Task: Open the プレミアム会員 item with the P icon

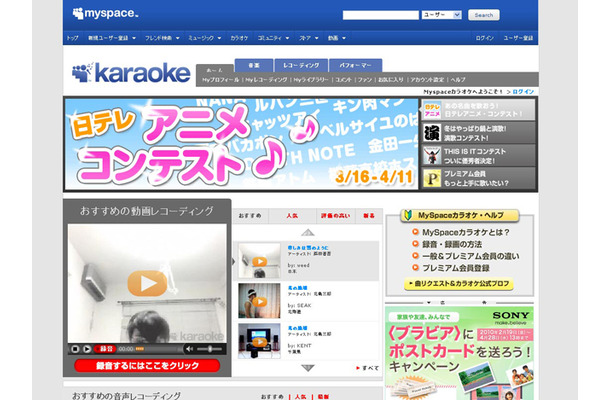Action: (478, 178)
